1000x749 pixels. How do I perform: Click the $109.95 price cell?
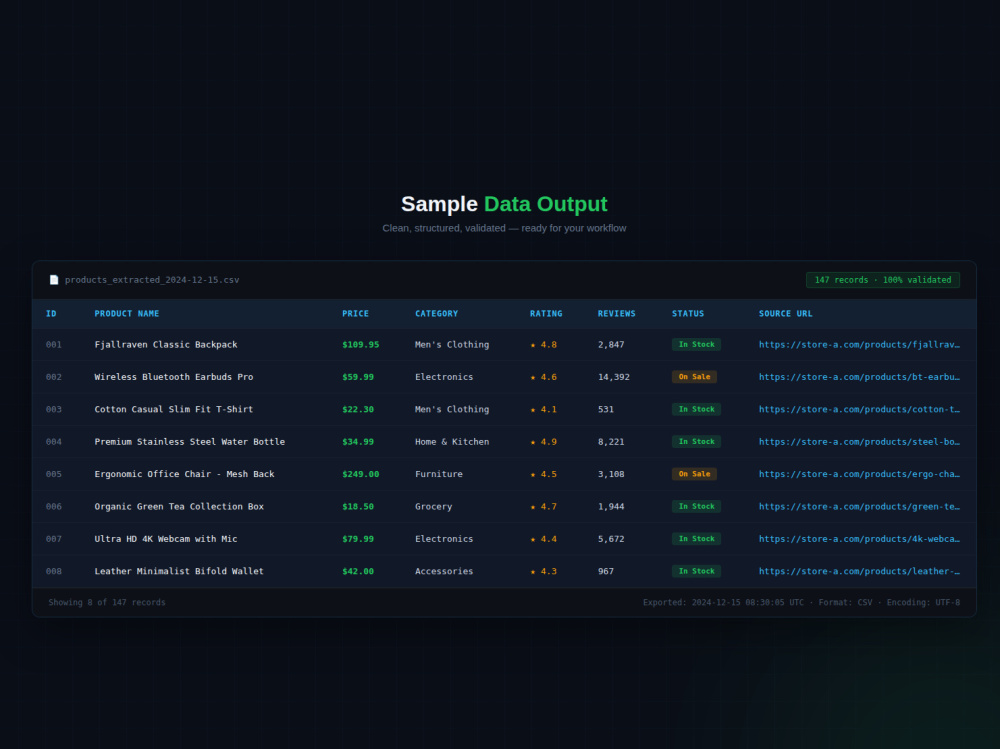[x=360, y=345]
